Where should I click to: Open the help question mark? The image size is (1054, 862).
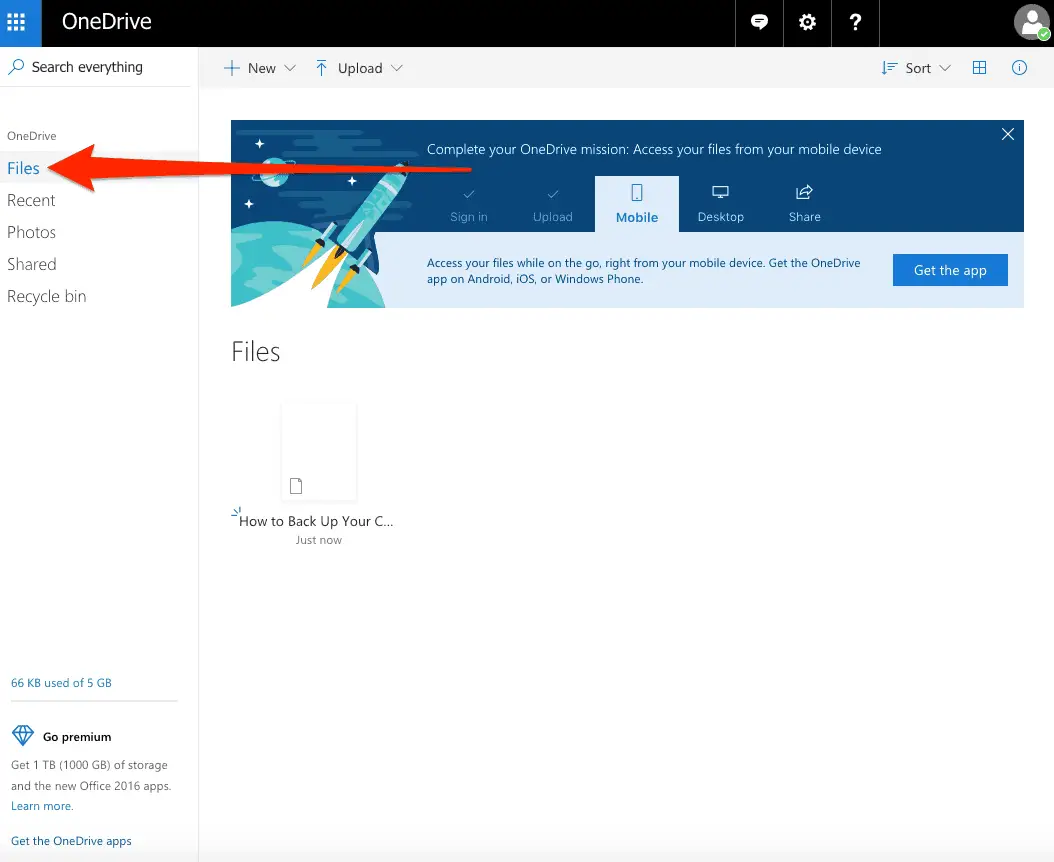tap(855, 22)
